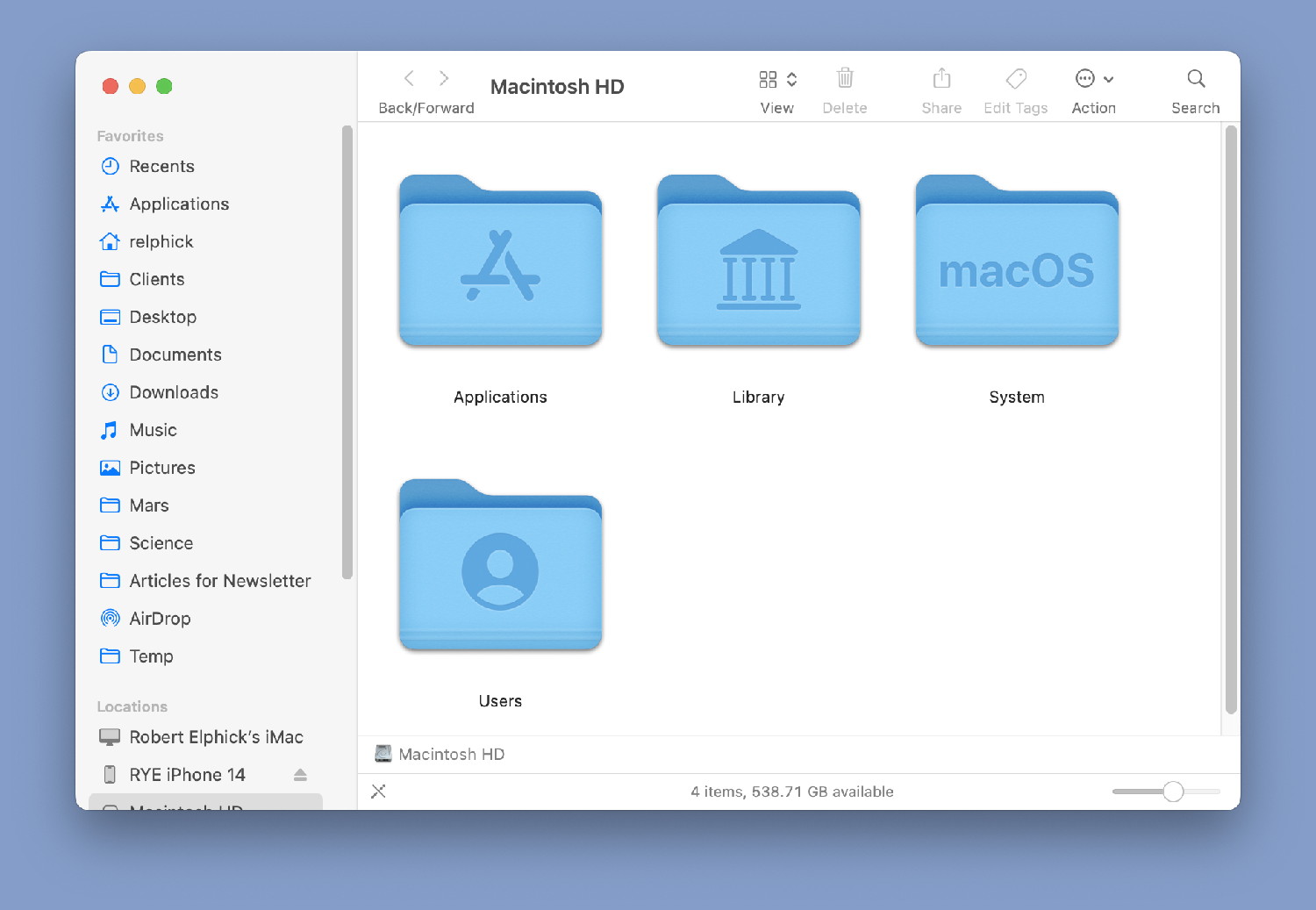
Task: Click the Edit Tags toolbar icon
Action: click(x=1016, y=79)
